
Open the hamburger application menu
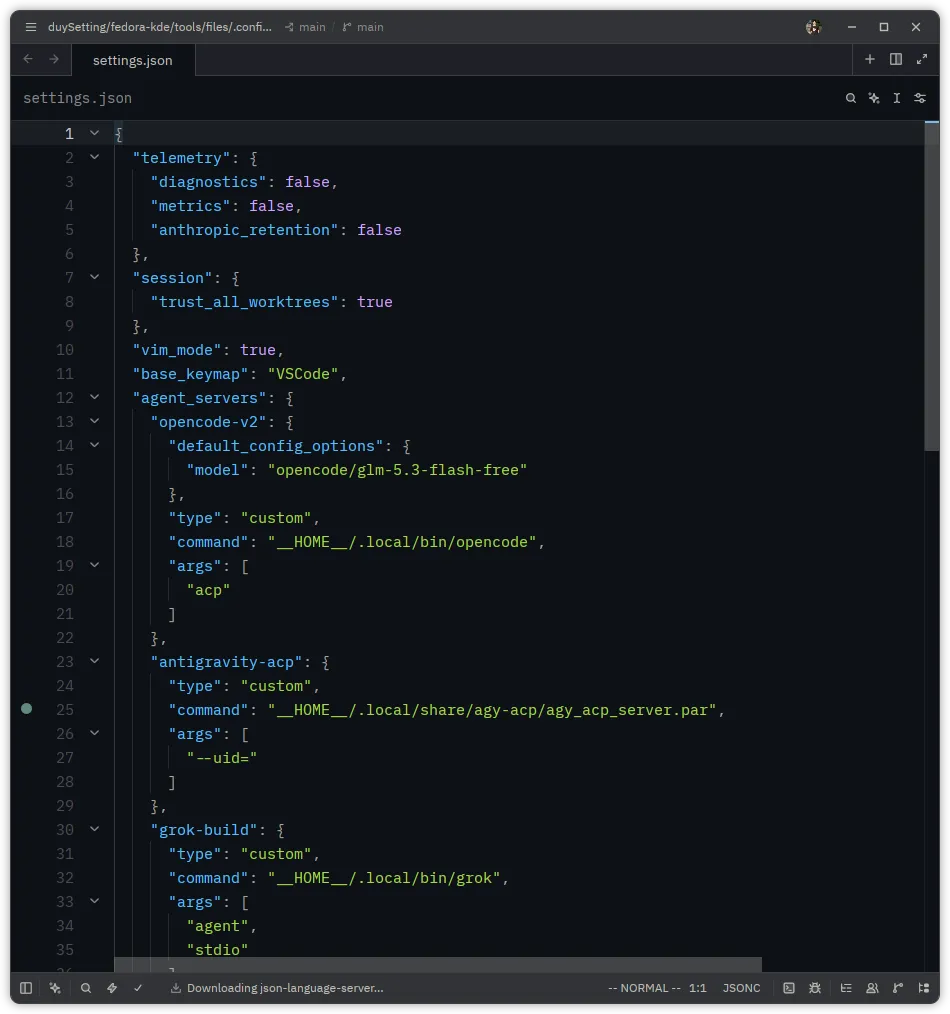30,27
